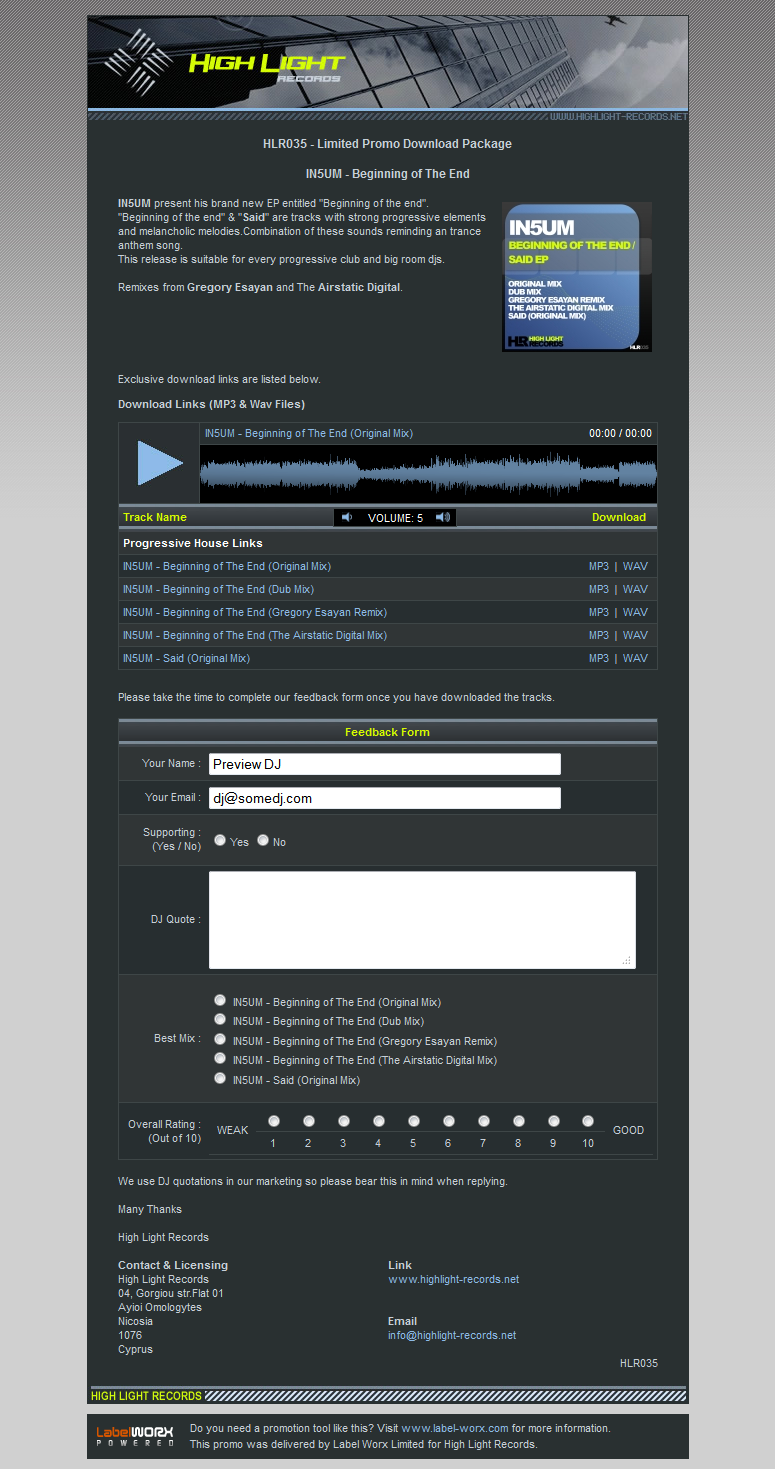775x1469 pixels.
Task: Play the IN5UM Original Mix preview
Action: [x=160, y=463]
